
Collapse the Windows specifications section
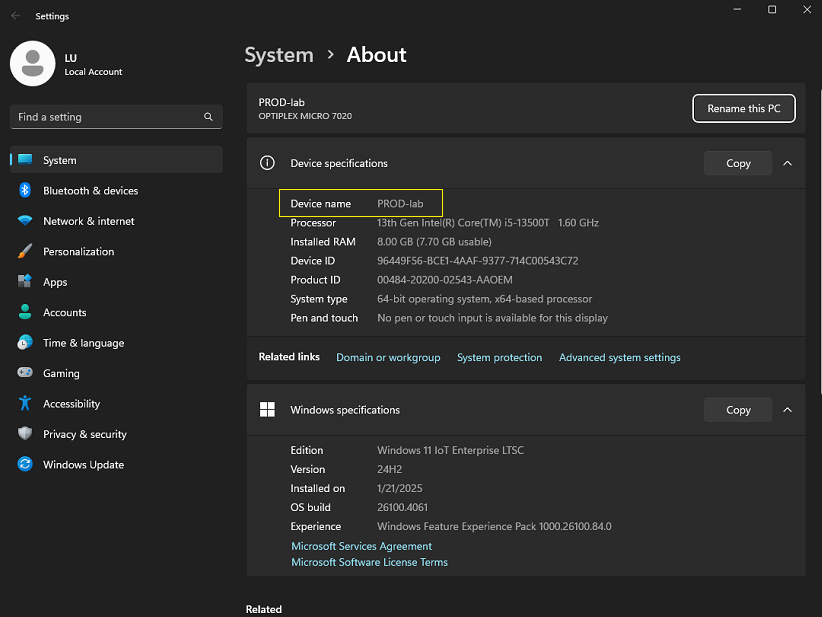(x=787, y=410)
